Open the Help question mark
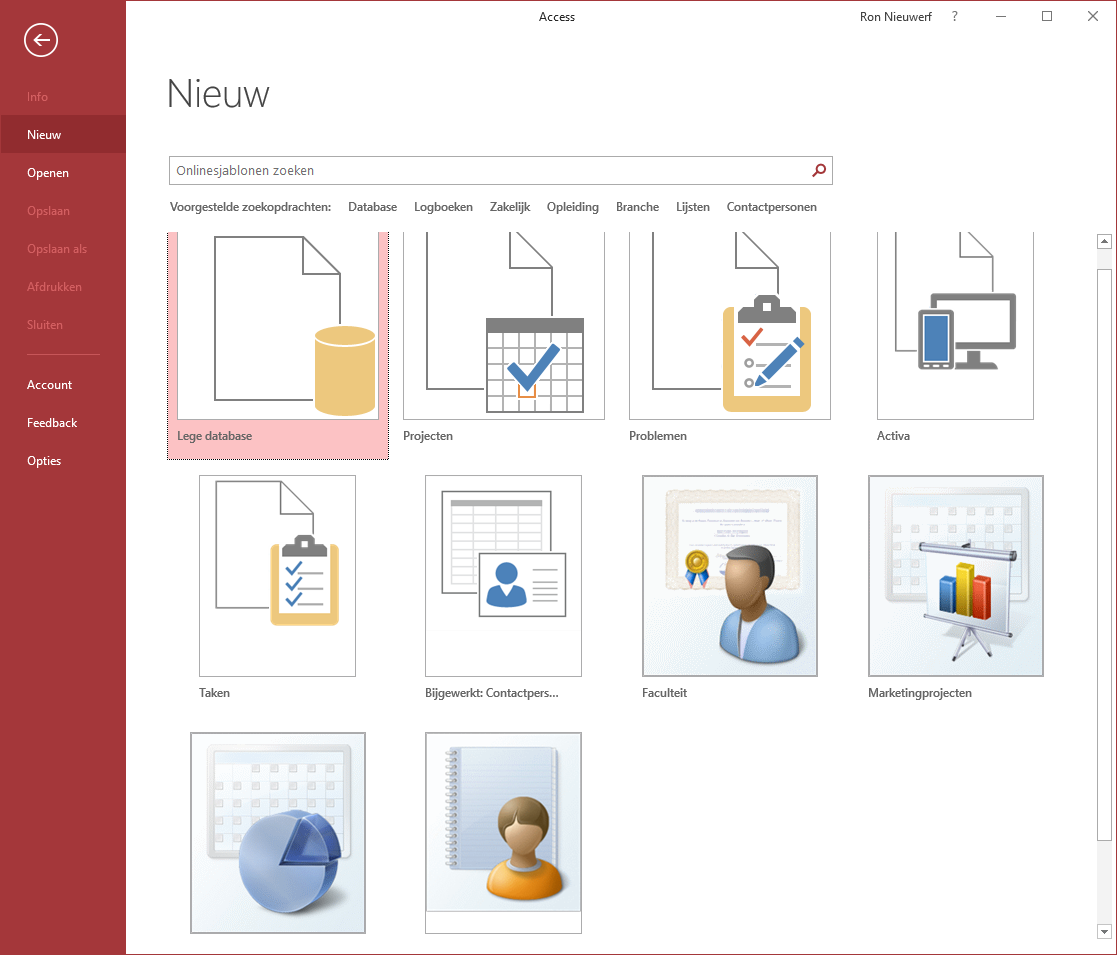The width and height of the screenshot is (1117, 955). coord(955,16)
